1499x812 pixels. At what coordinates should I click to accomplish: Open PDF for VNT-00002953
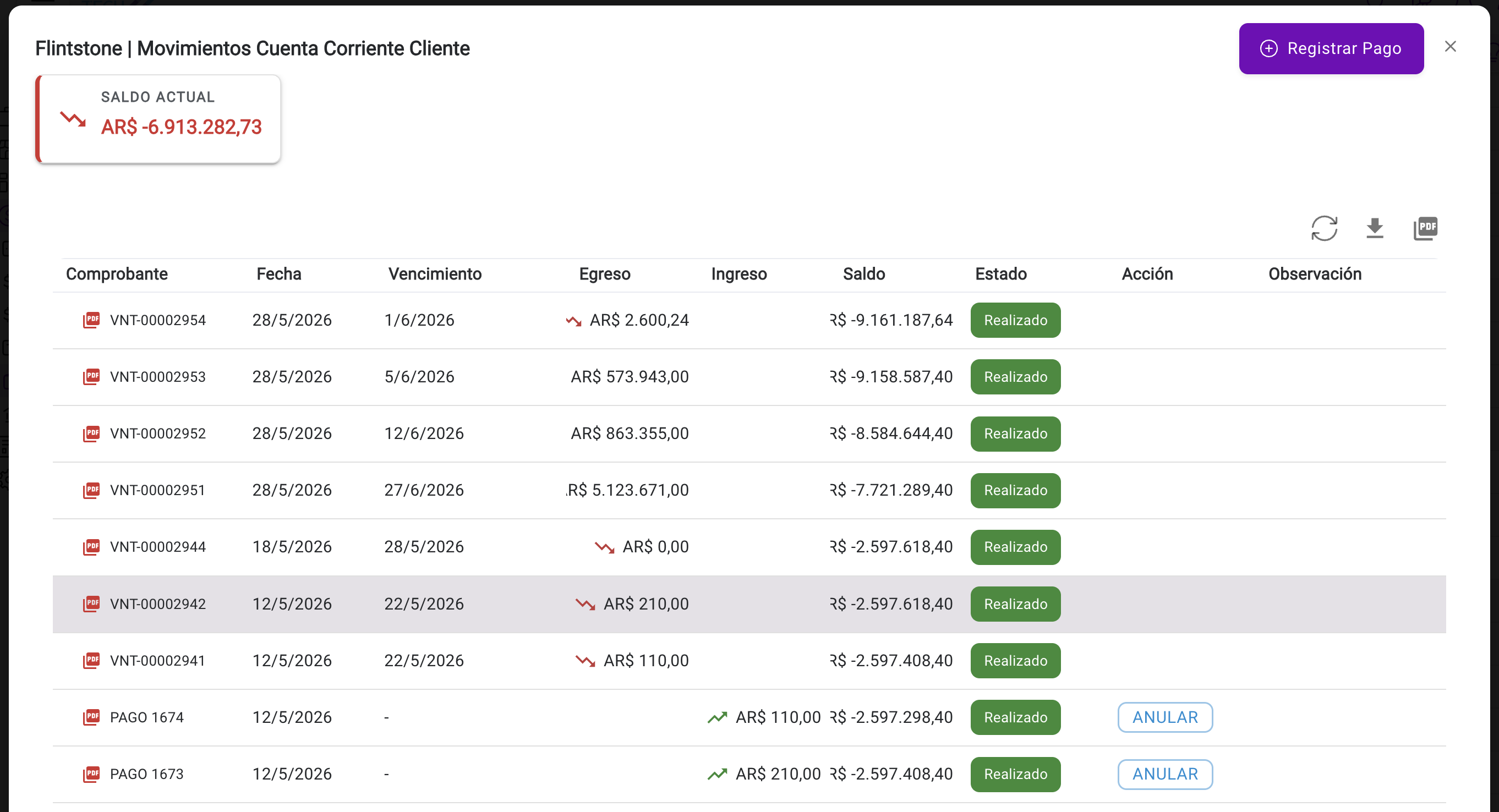click(91, 377)
